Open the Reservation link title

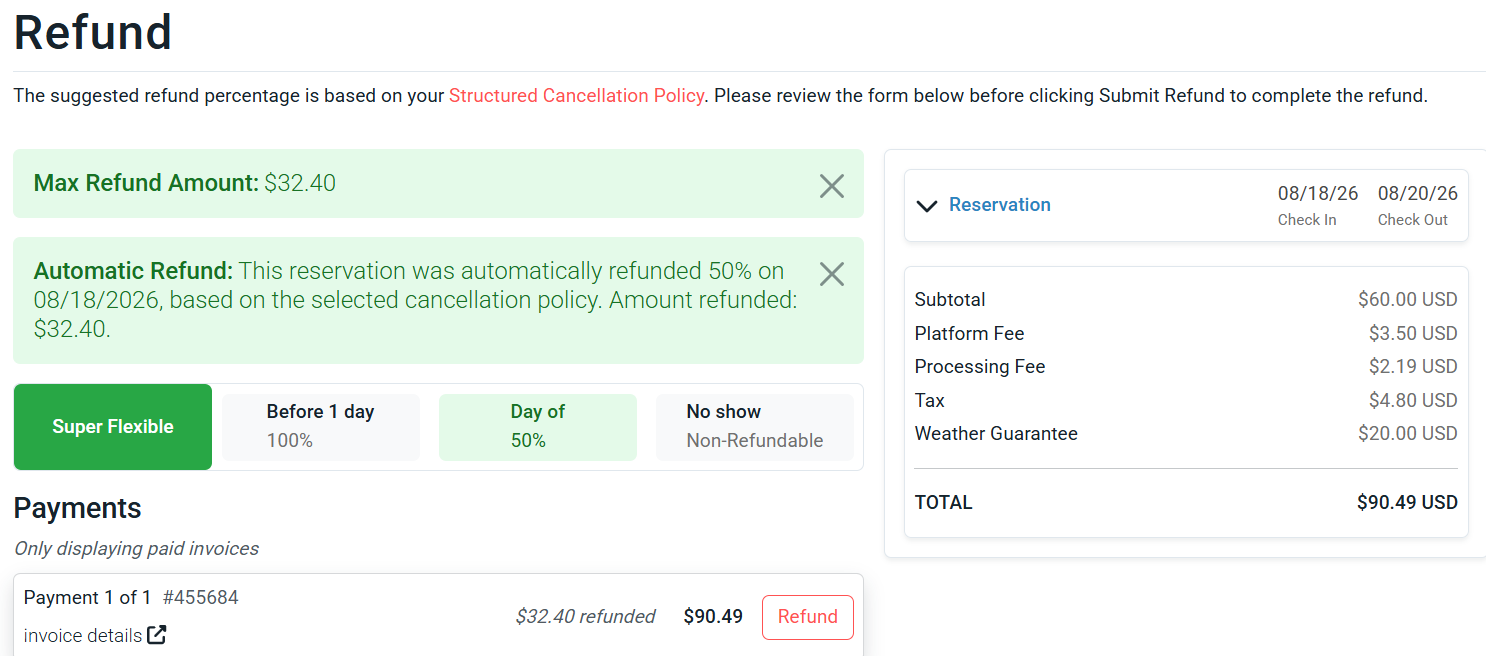[x=1000, y=205]
